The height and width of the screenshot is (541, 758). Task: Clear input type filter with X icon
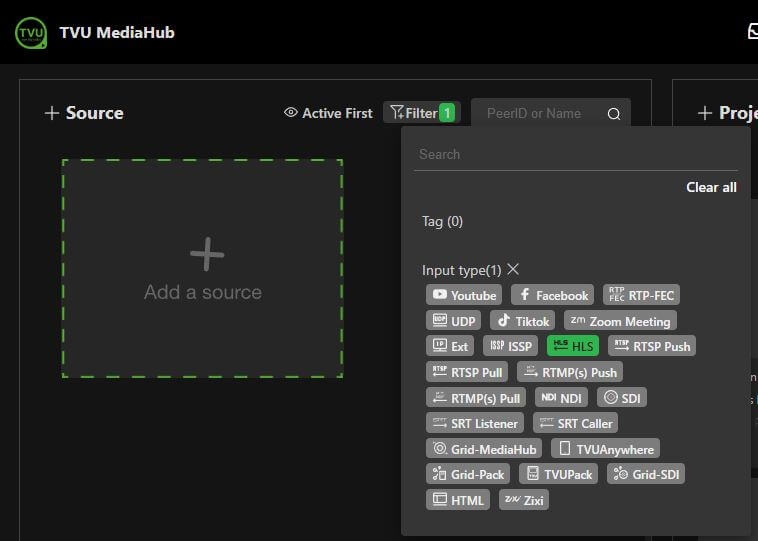click(513, 269)
